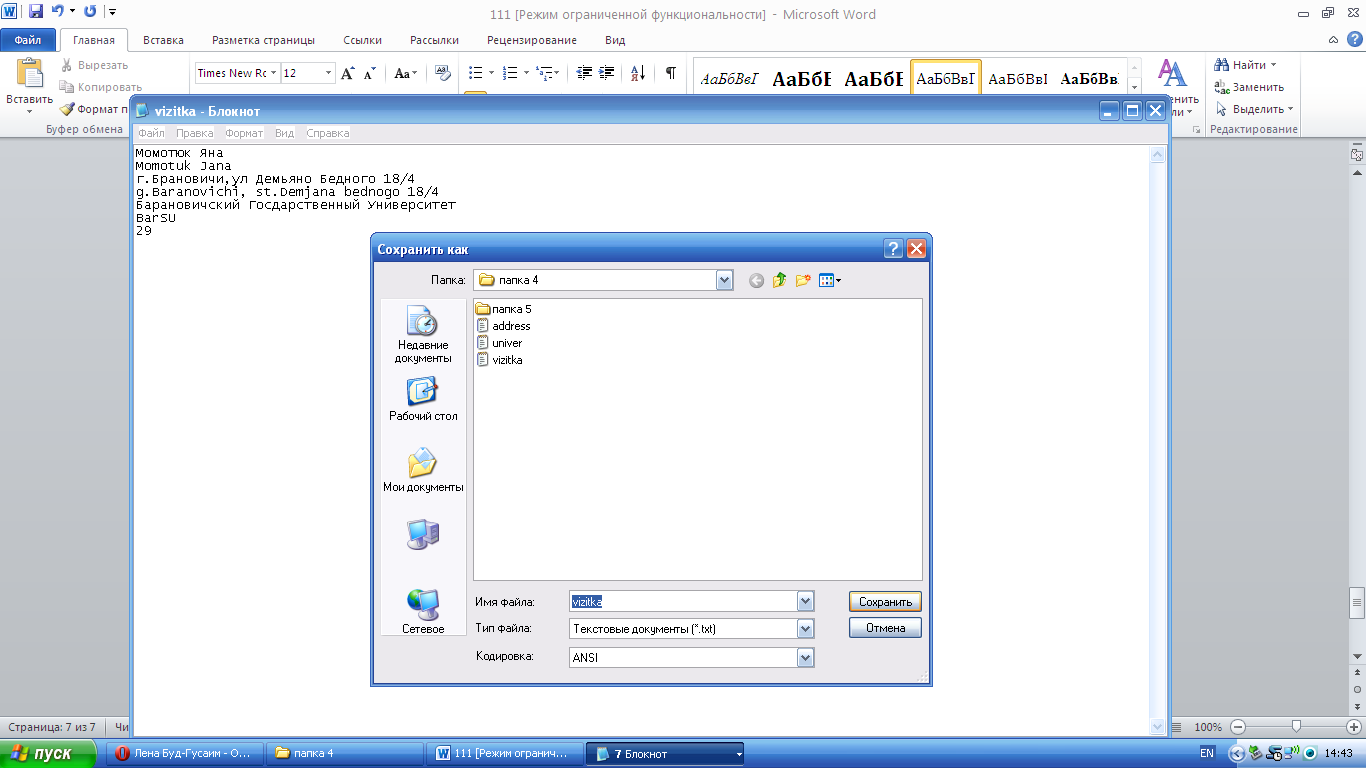Click the Create New Folder icon in dialog

tap(802, 281)
